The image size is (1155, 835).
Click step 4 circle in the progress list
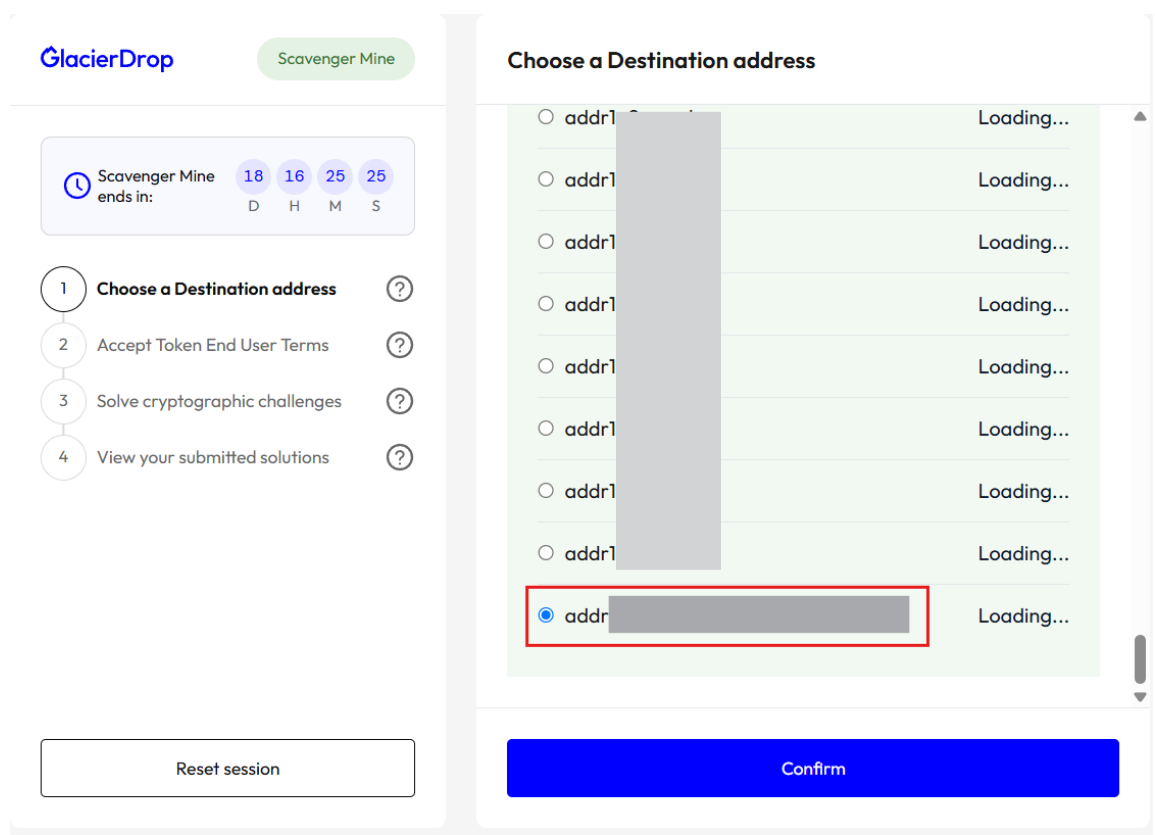pos(63,457)
